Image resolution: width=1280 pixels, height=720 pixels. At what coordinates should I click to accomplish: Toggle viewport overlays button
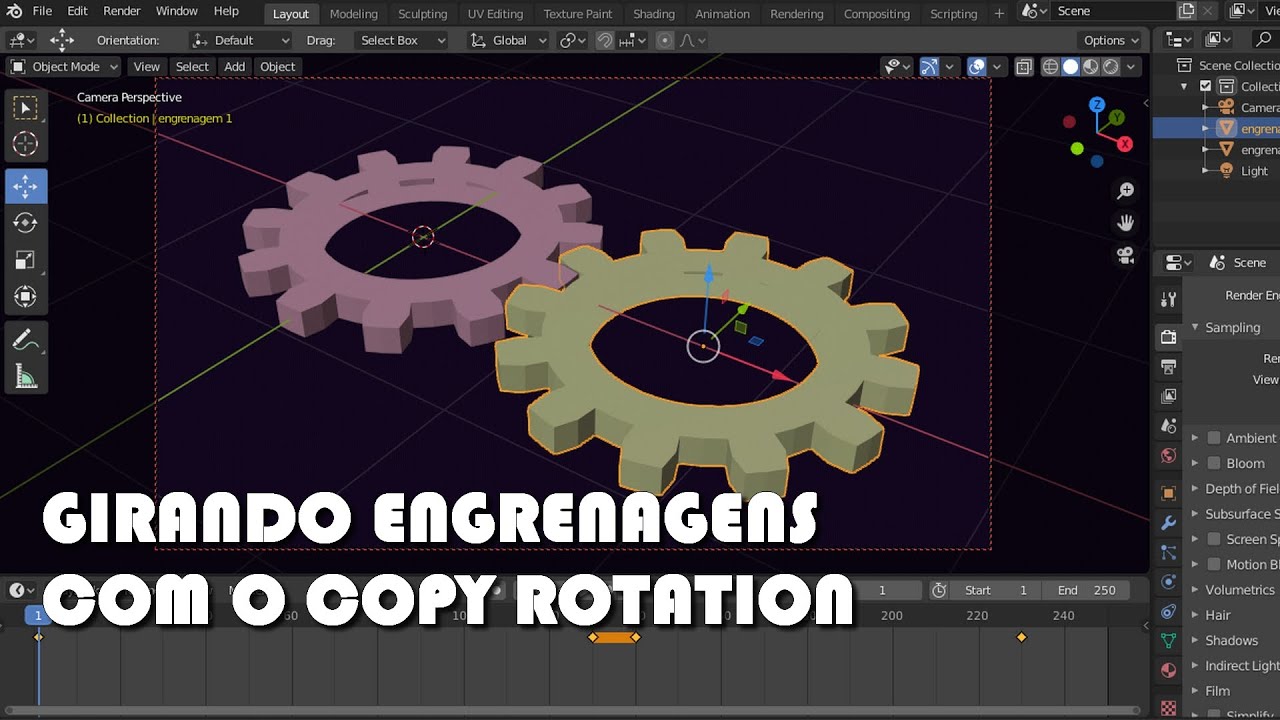pyautogui.click(x=977, y=67)
